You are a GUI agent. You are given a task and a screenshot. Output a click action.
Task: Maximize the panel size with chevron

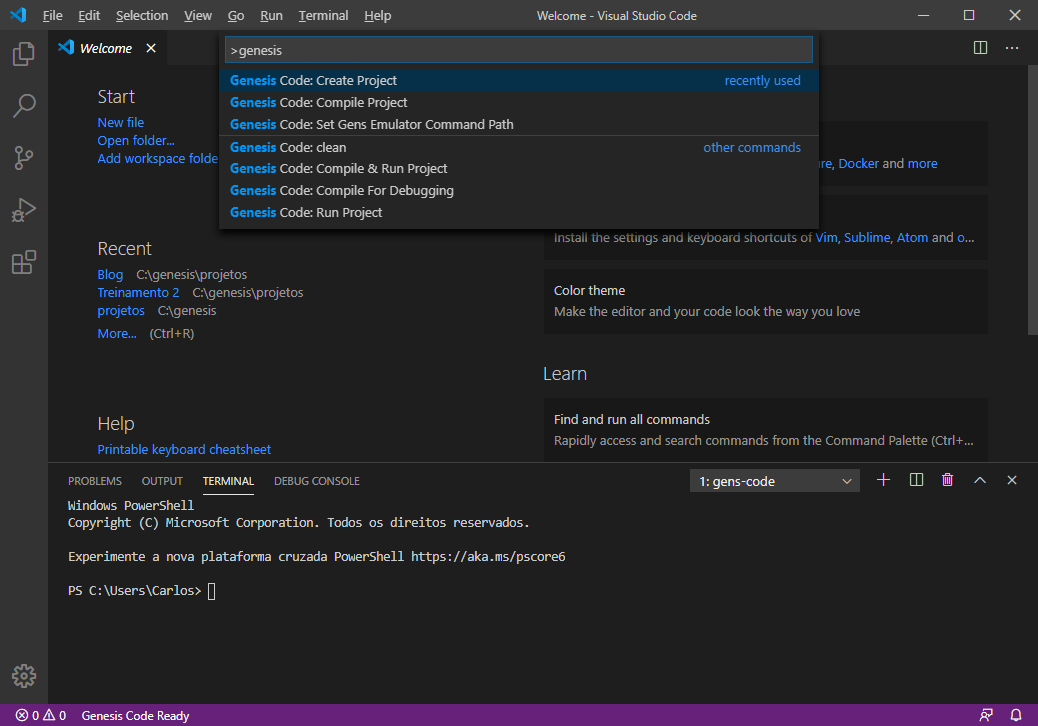tap(980, 480)
